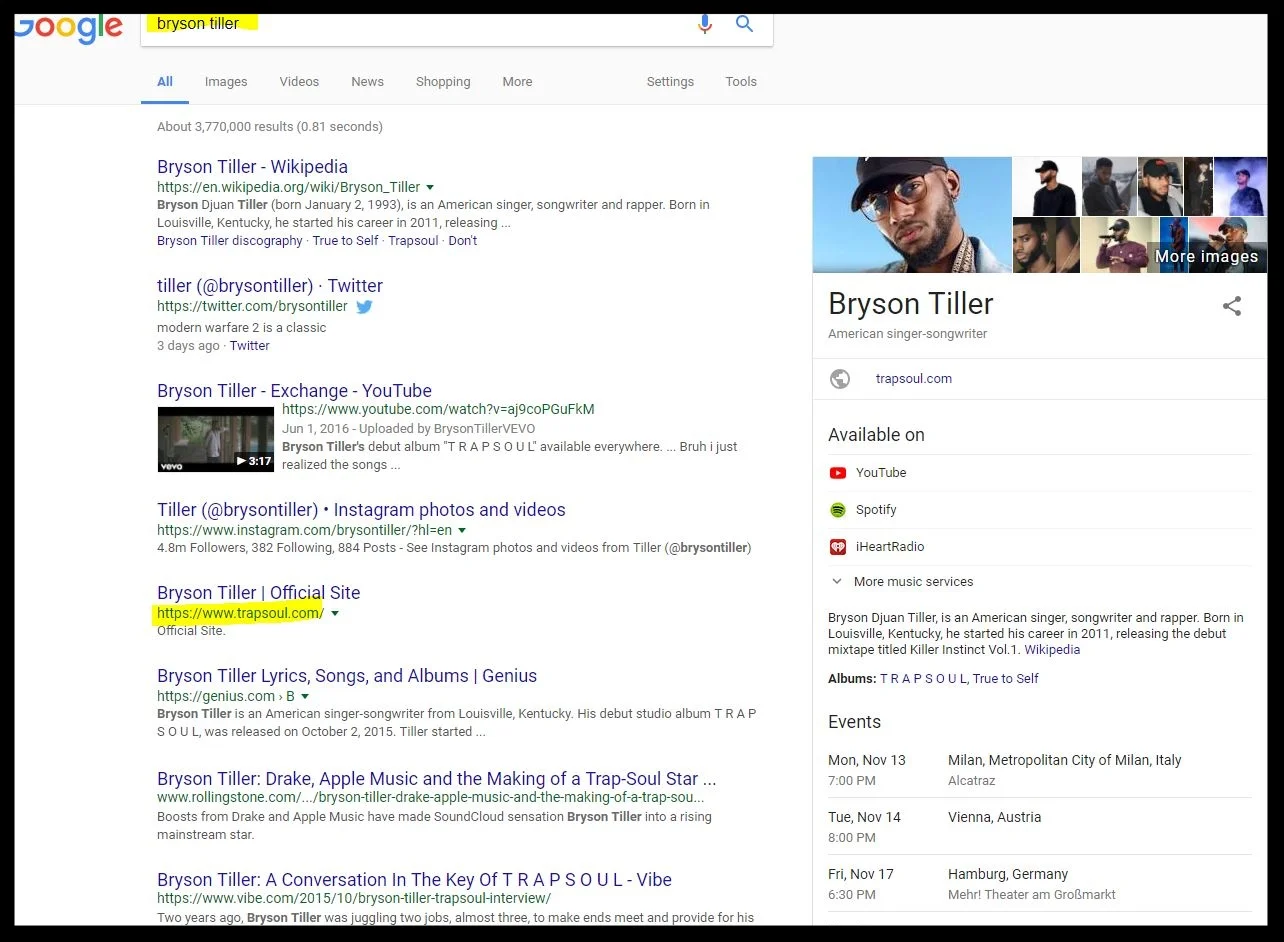This screenshot has height=942, width=1284.
Task: Open the Rolling Stone Trap-Soul Star article
Action: pos(436,779)
